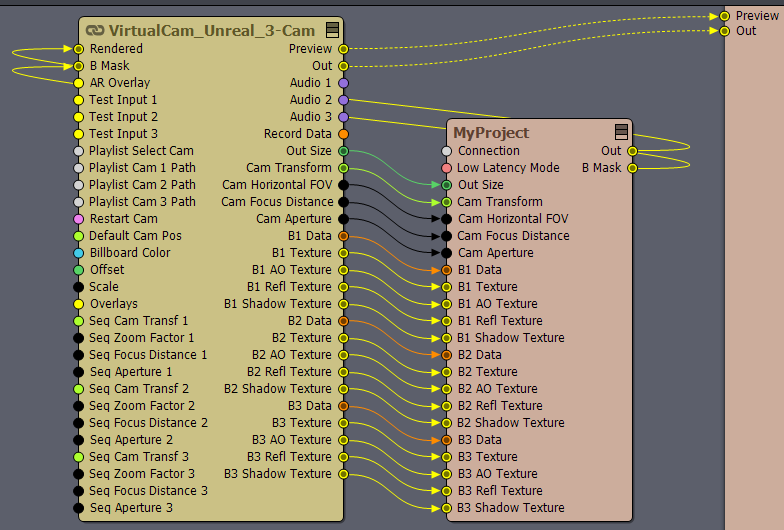This screenshot has width=784, height=530.
Task: Click the Seq Aperture 3 input pin
Action: [79, 508]
